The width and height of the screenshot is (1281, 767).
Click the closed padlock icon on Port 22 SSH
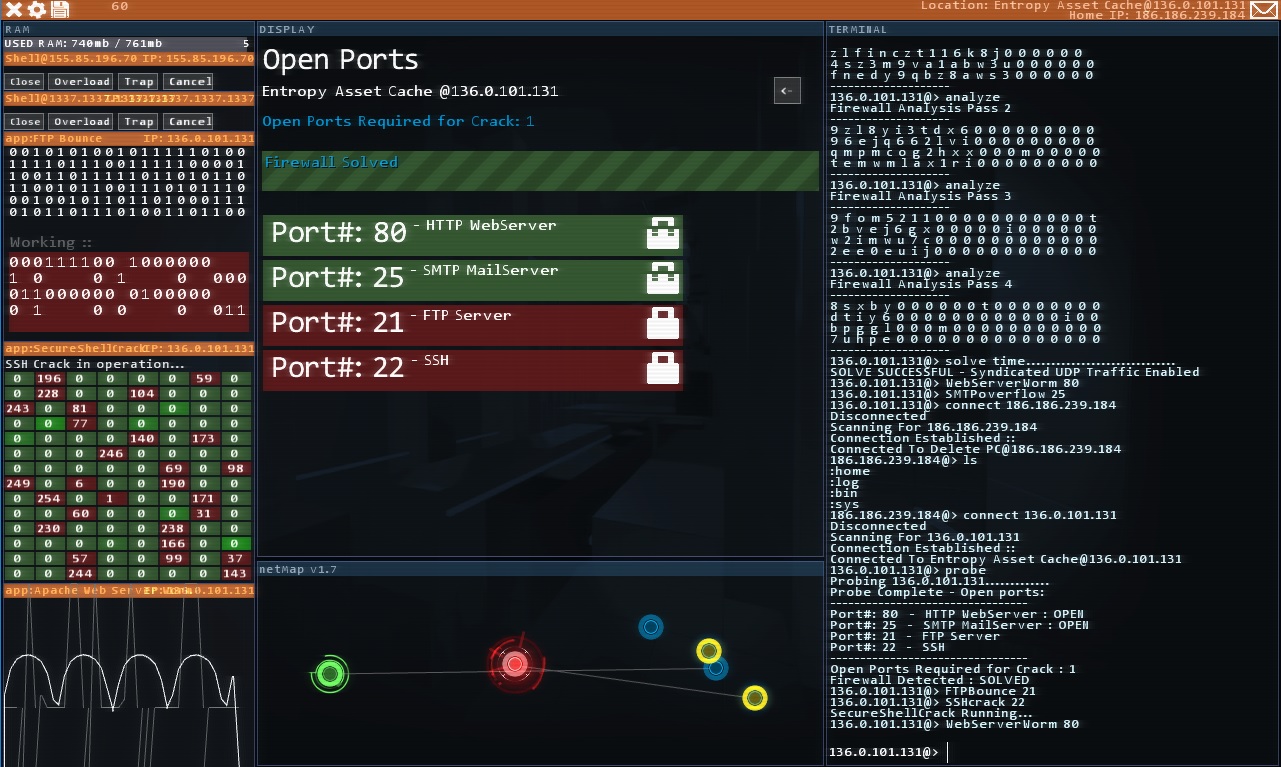663,370
